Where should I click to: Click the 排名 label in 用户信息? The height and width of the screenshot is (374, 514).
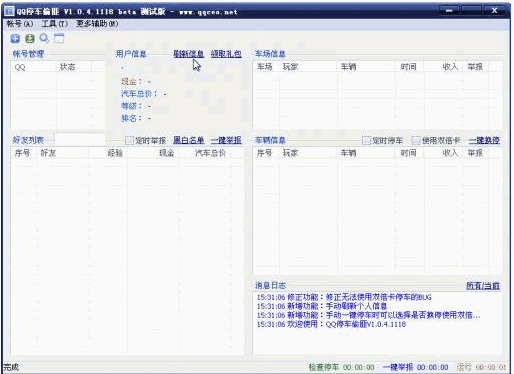click(131, 118)
